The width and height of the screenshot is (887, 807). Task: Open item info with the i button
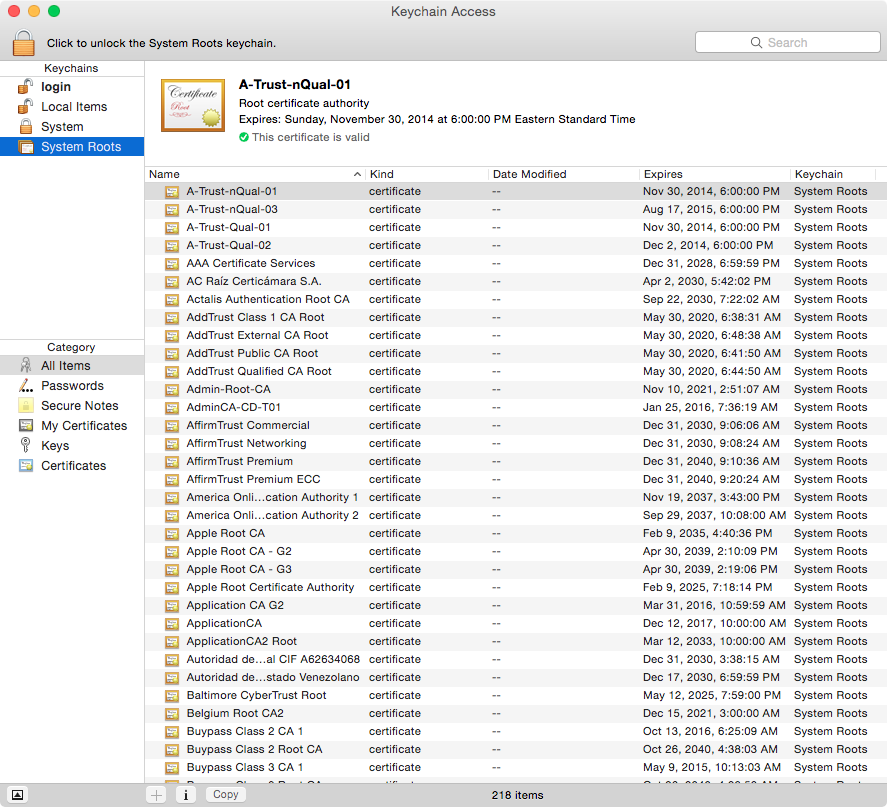click(x=186, y=795)
